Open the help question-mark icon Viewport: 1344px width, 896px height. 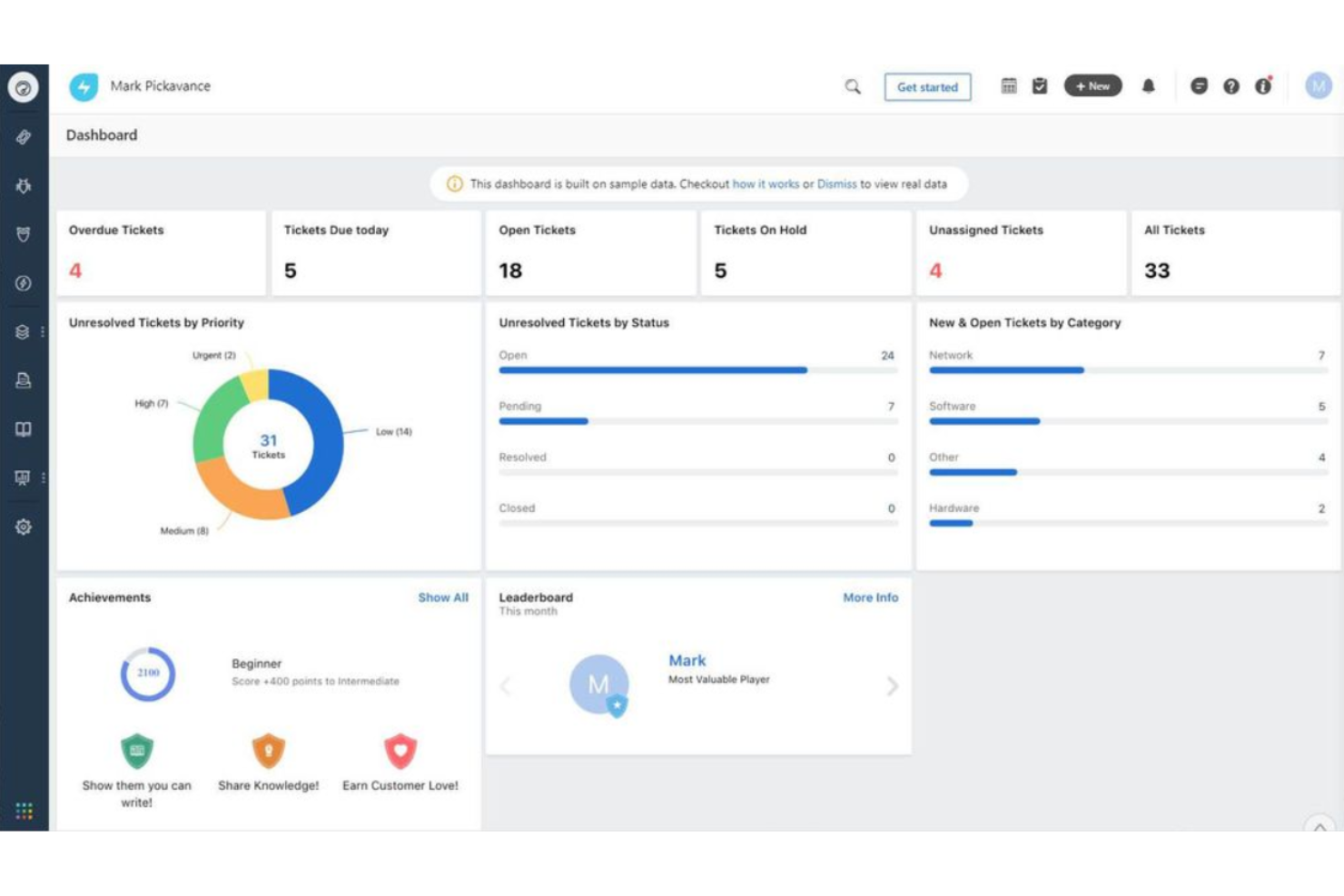(x=1230, y=85)
